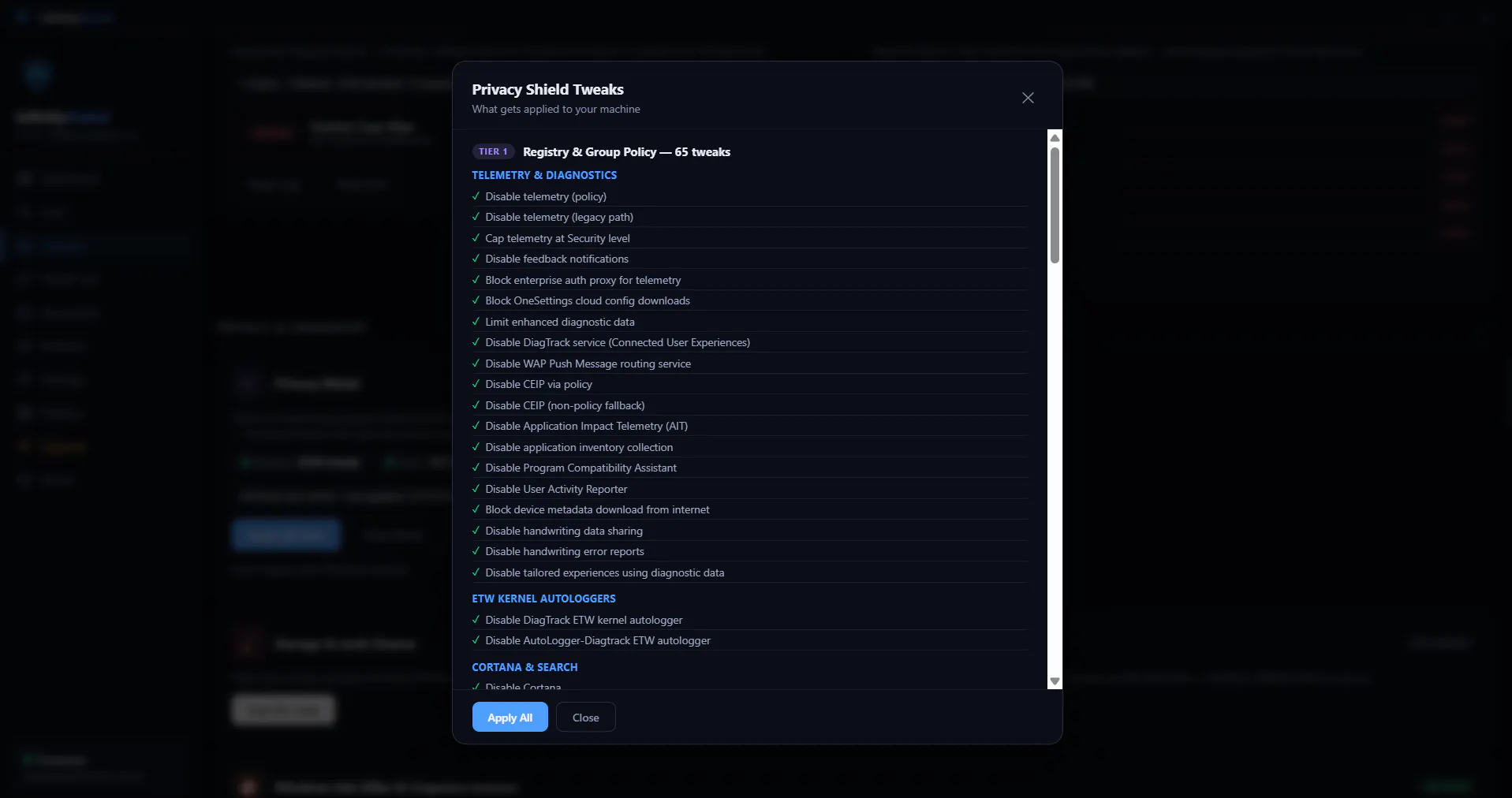1512x798 pixels.
Task: Click 'Limit enhanced diagnostic data' row
Action: tap(750, 322)
